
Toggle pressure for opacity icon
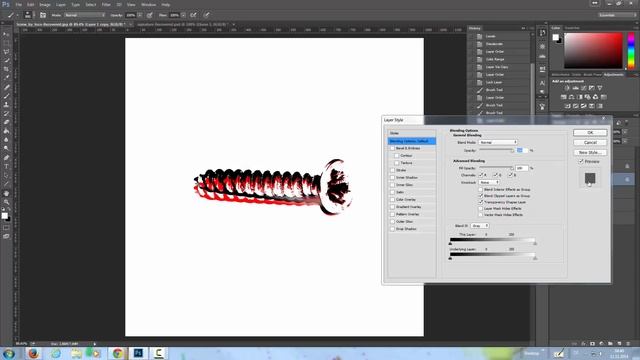(150, 15)
